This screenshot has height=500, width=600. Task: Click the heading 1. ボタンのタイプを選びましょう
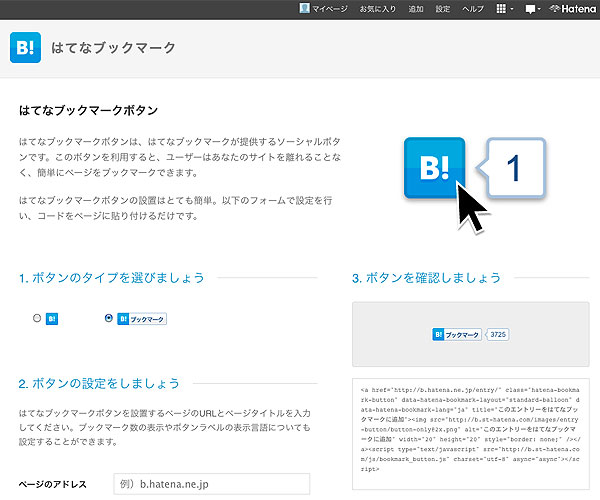point(111,278)
